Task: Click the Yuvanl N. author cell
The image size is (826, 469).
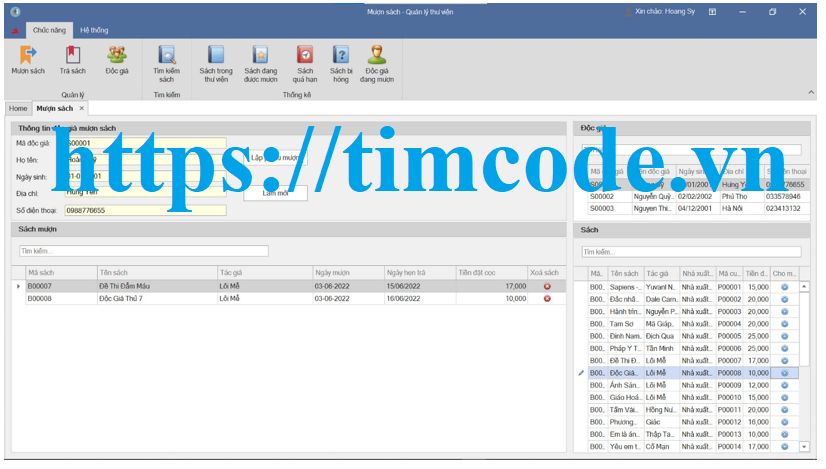Action: pos(662,287)
